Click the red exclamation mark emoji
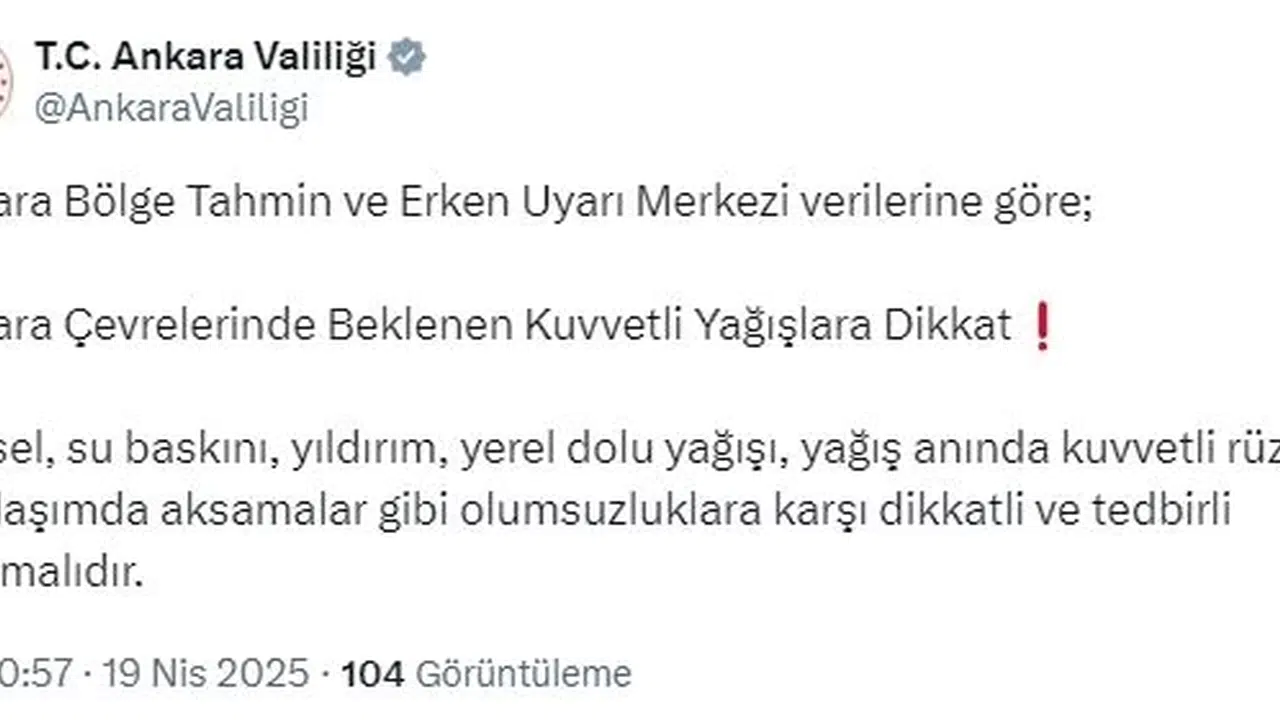The width and height of the screenshot is (1280, 720). (x=1042, y=328)
